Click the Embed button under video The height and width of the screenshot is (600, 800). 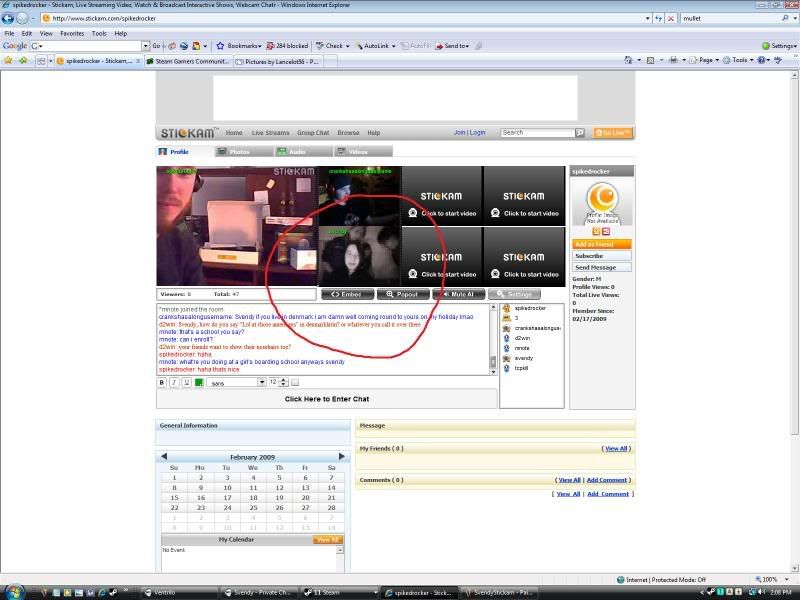[347, 294]
